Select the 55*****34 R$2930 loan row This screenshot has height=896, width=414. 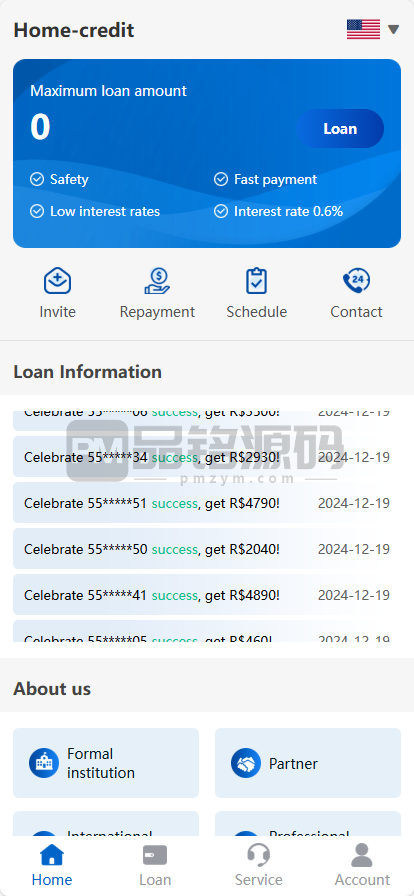point(207,457)
